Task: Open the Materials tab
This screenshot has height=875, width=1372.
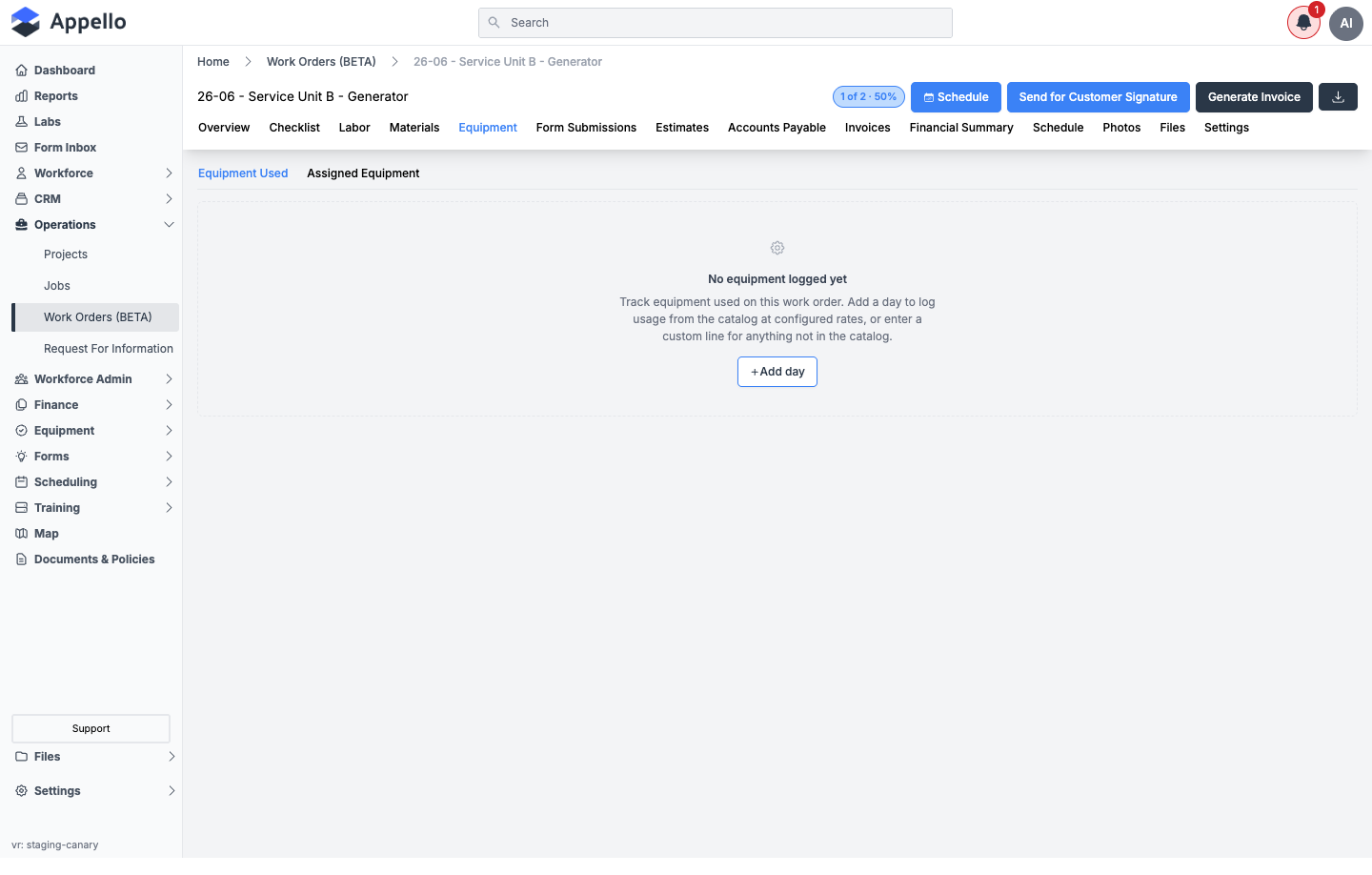Action: coord(414,128)
